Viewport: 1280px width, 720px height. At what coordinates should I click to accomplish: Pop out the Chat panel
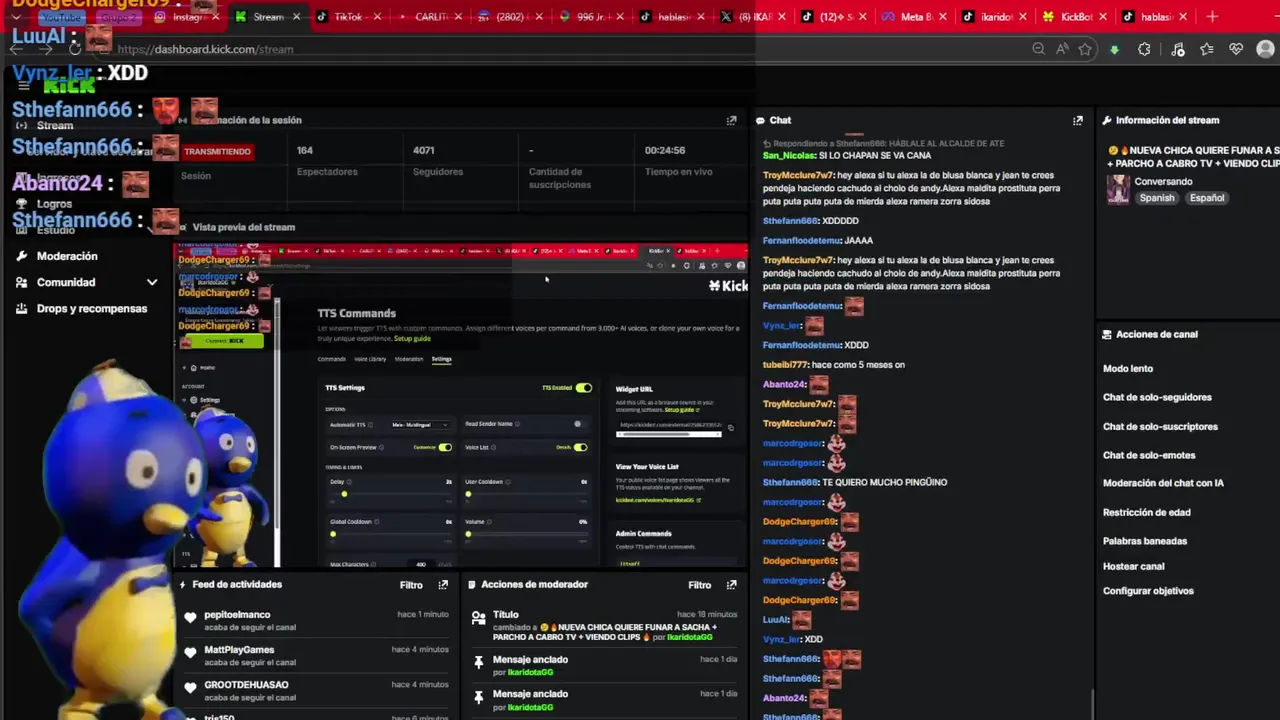[x=1077, y=120]
